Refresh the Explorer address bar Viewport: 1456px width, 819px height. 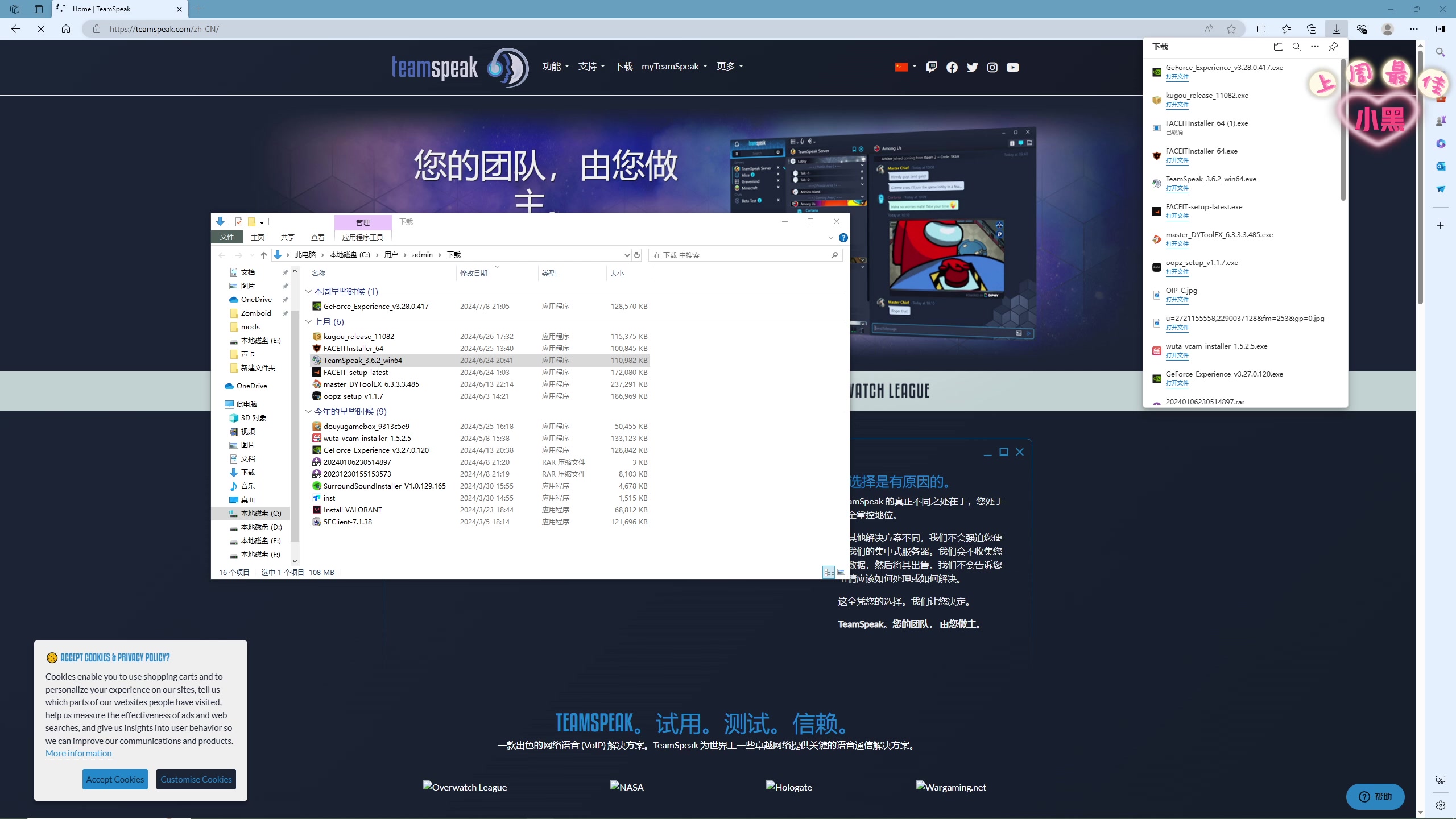[637, 255]
